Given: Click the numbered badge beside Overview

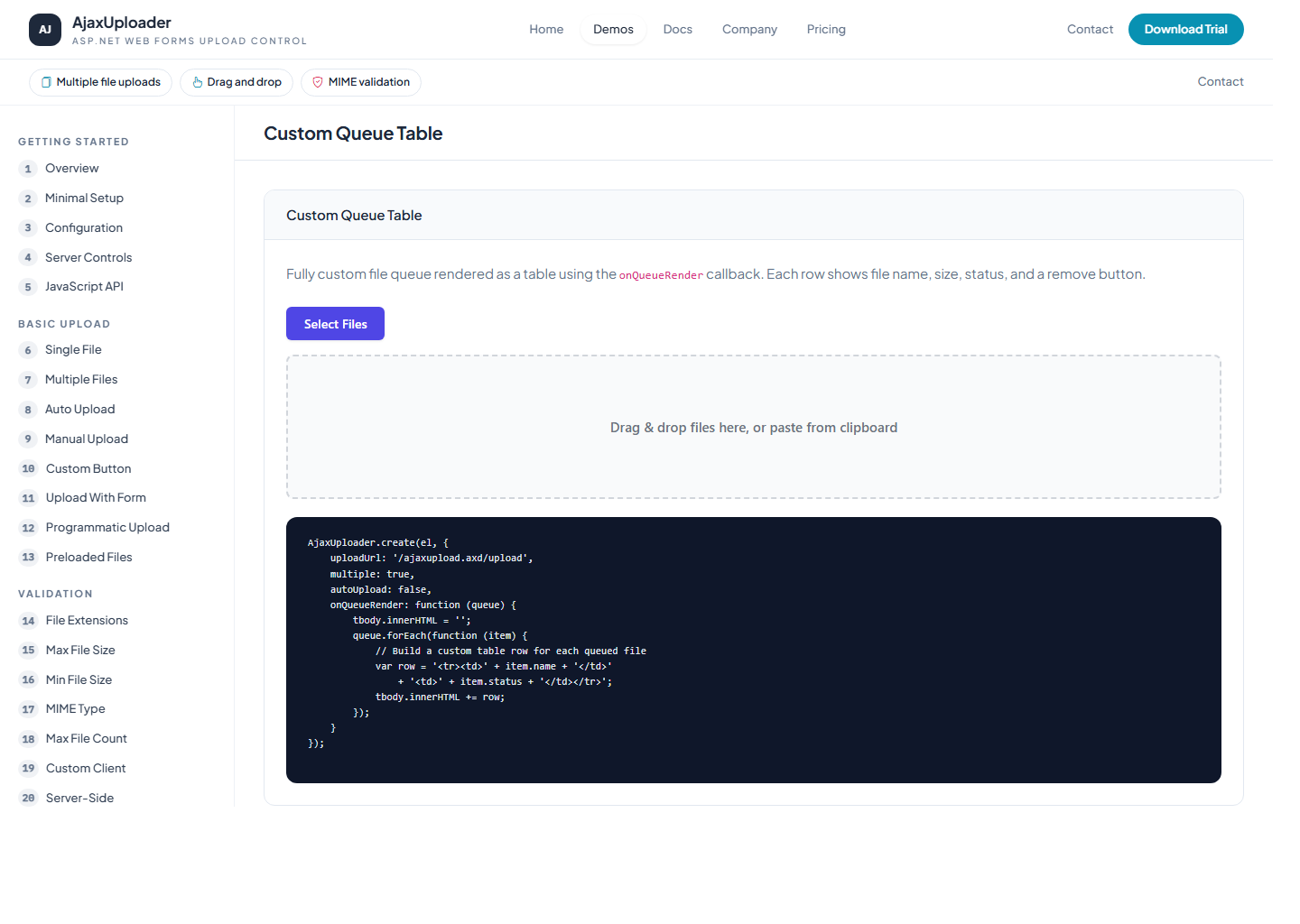Looking at the screenshot, I should coord(27,168).
